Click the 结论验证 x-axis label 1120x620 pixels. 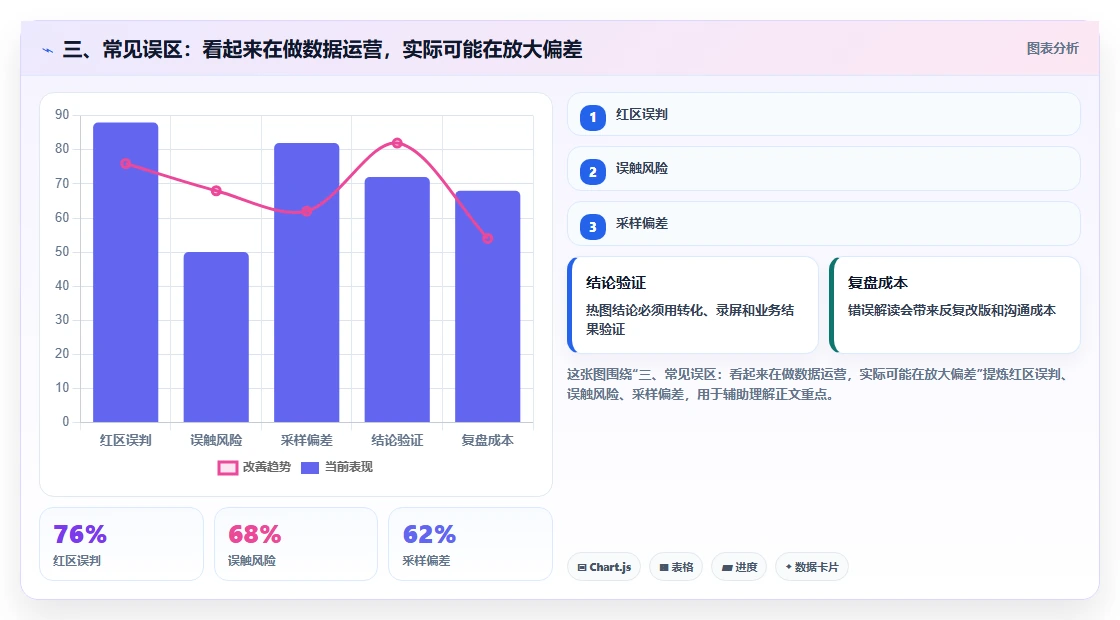tap(397, 441)
